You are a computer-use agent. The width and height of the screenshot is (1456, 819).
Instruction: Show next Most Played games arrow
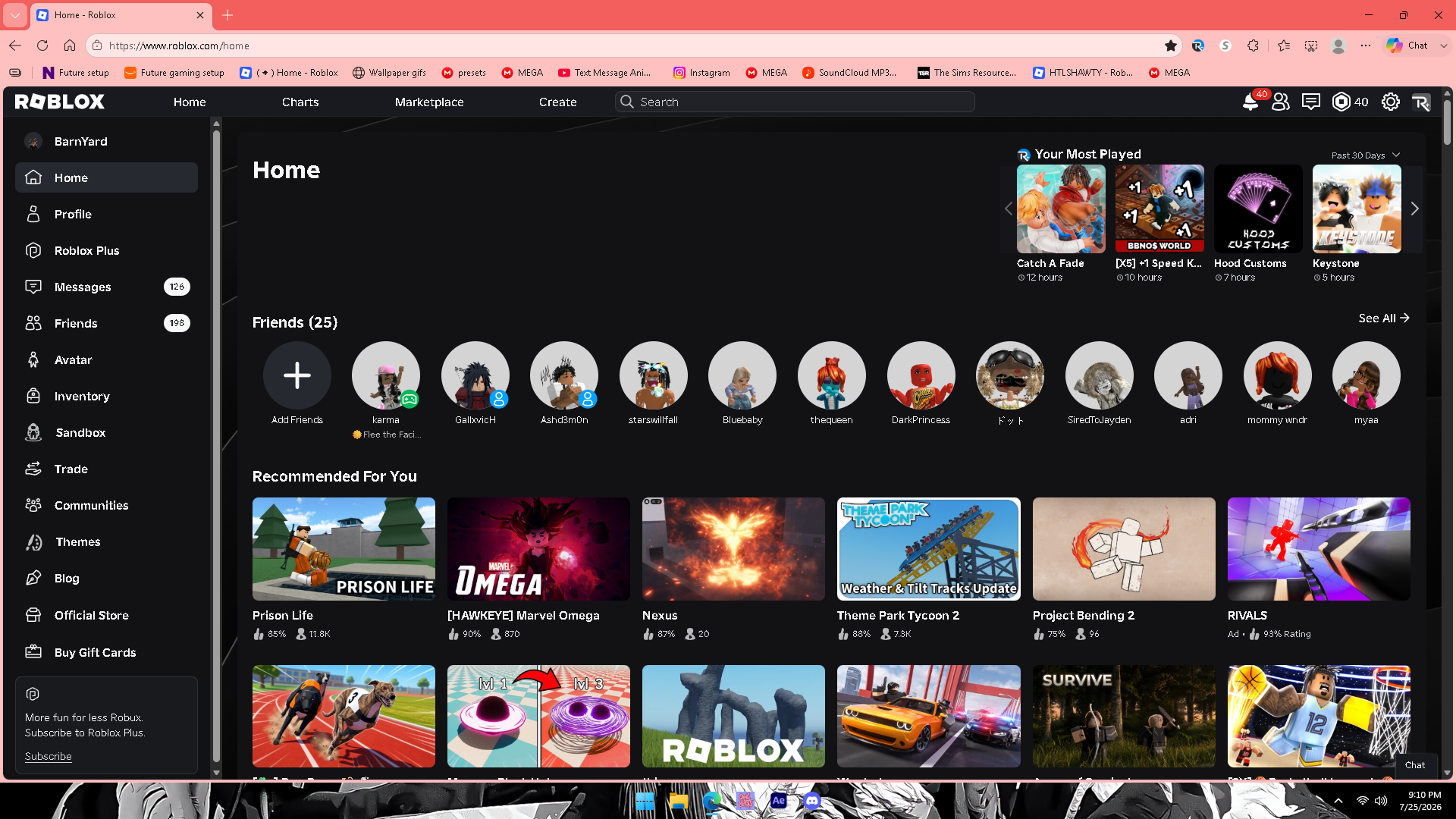[1414, 209]
